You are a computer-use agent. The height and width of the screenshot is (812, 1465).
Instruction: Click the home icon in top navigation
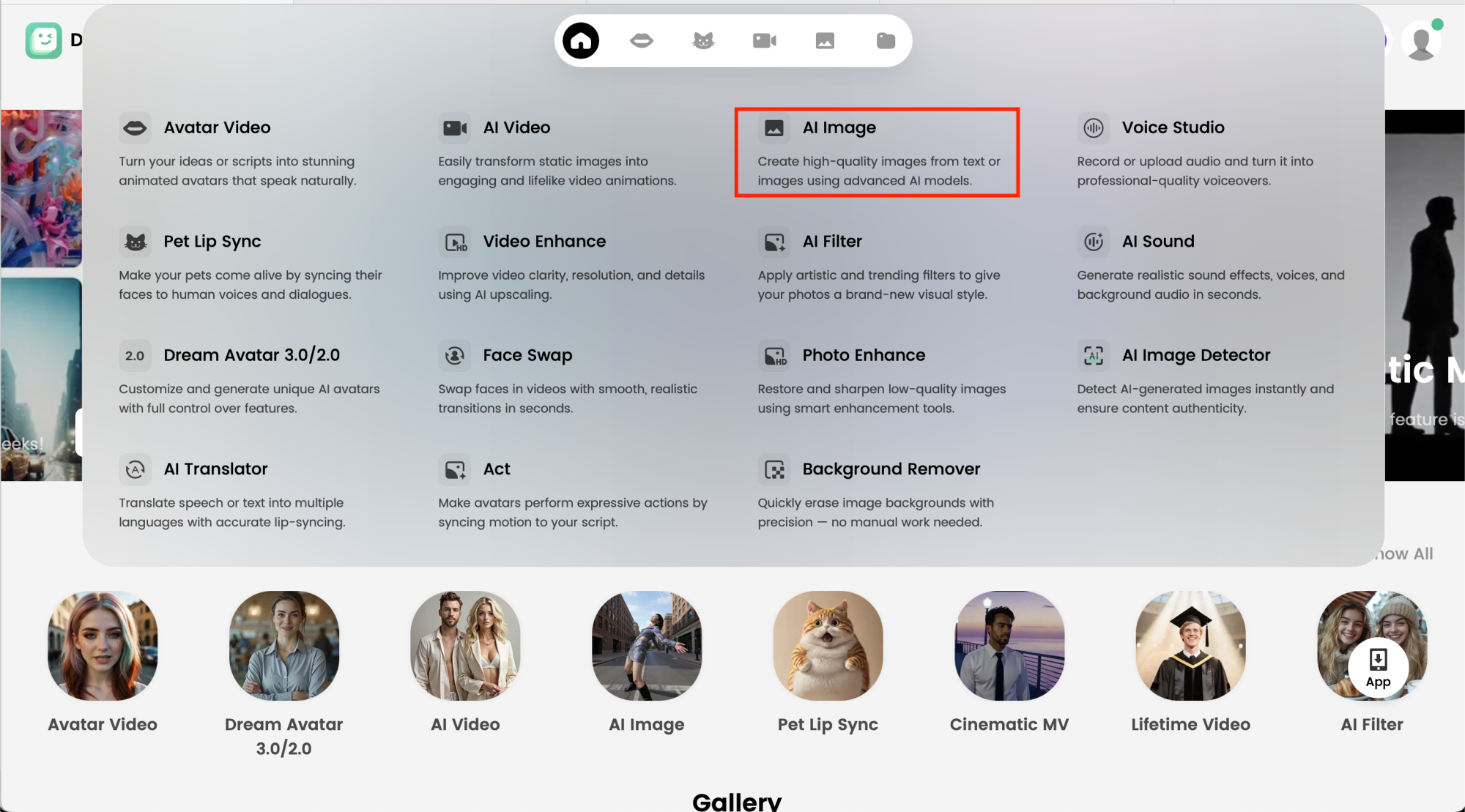pos(581,40)
